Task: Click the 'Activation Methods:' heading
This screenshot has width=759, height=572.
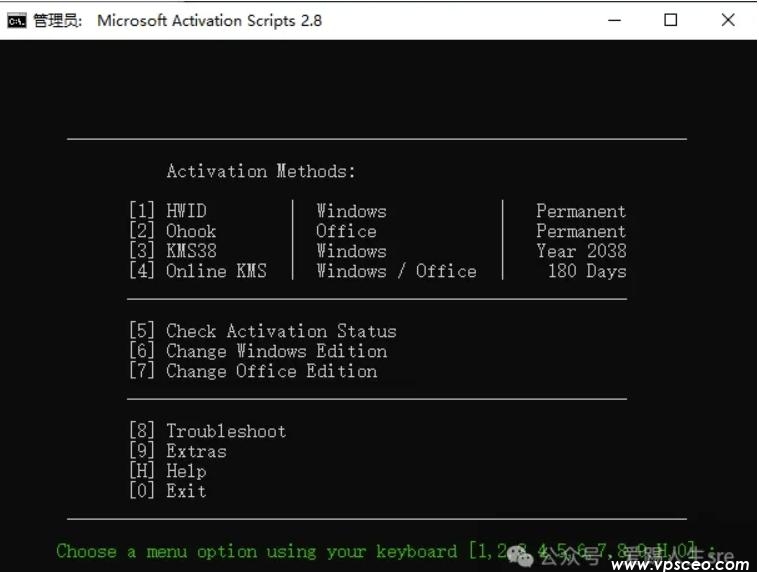Action: (261, 171)
